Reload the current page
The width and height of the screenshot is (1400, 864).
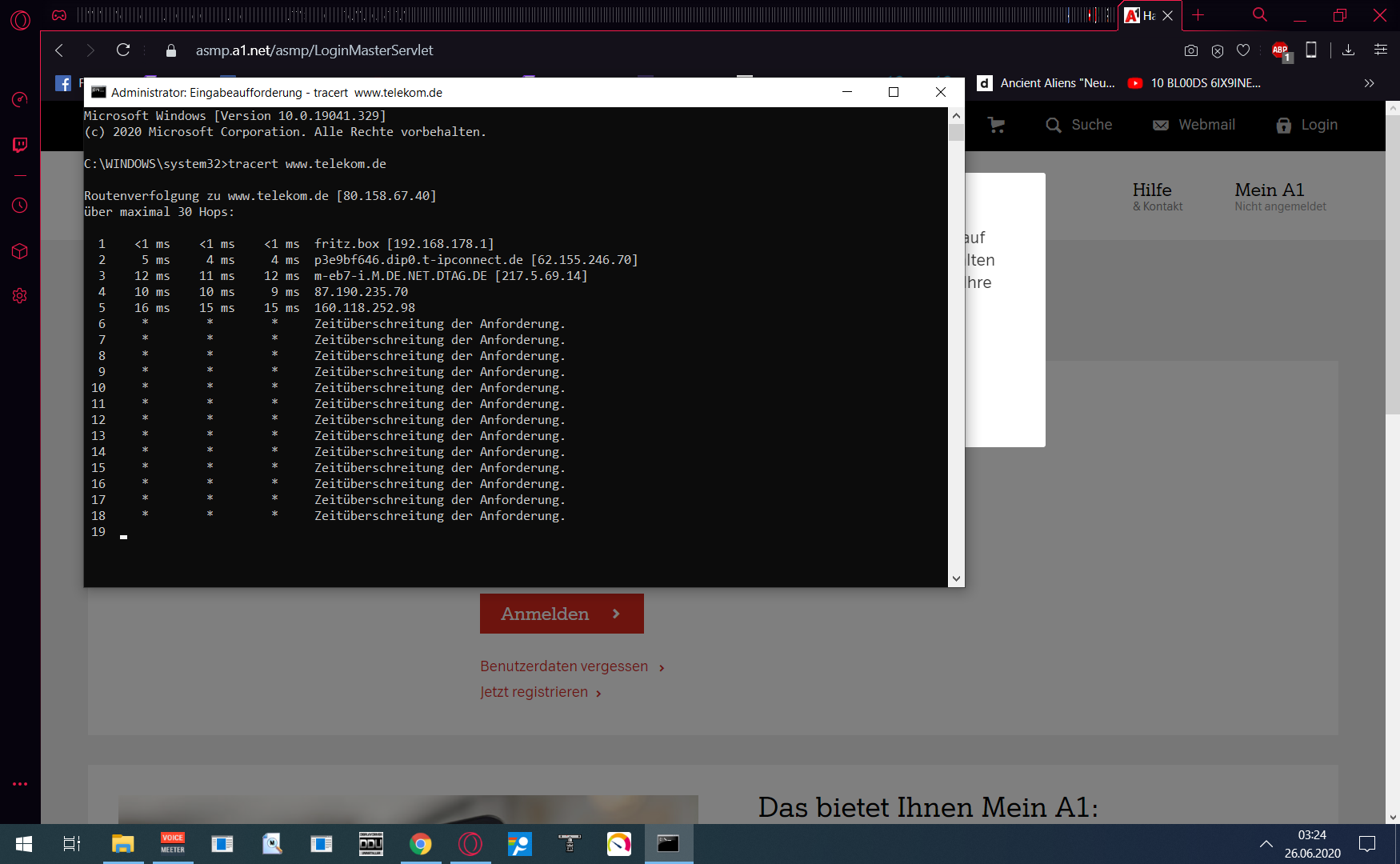pos(123,50)
